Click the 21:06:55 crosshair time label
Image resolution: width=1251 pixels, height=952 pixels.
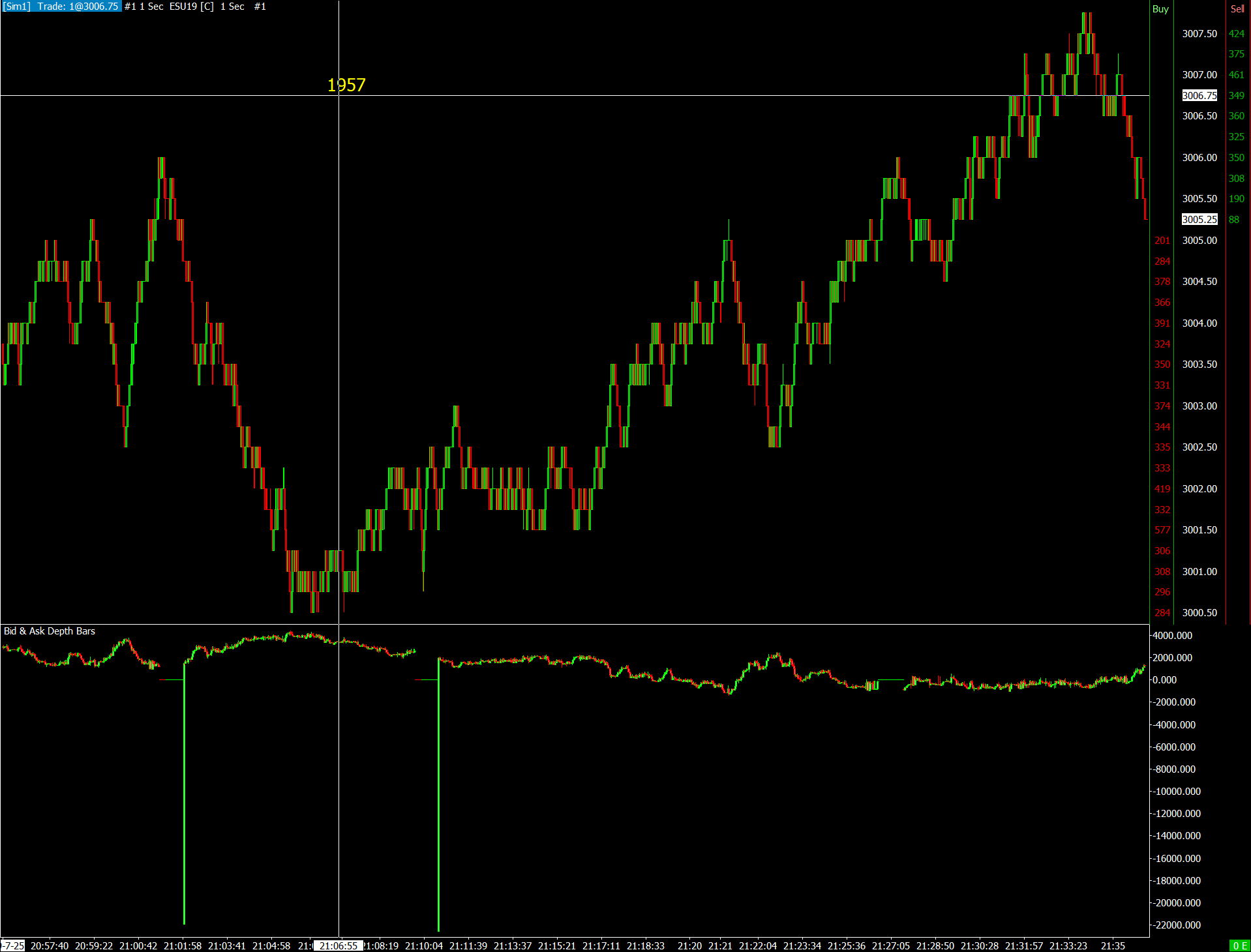[338, 945]
